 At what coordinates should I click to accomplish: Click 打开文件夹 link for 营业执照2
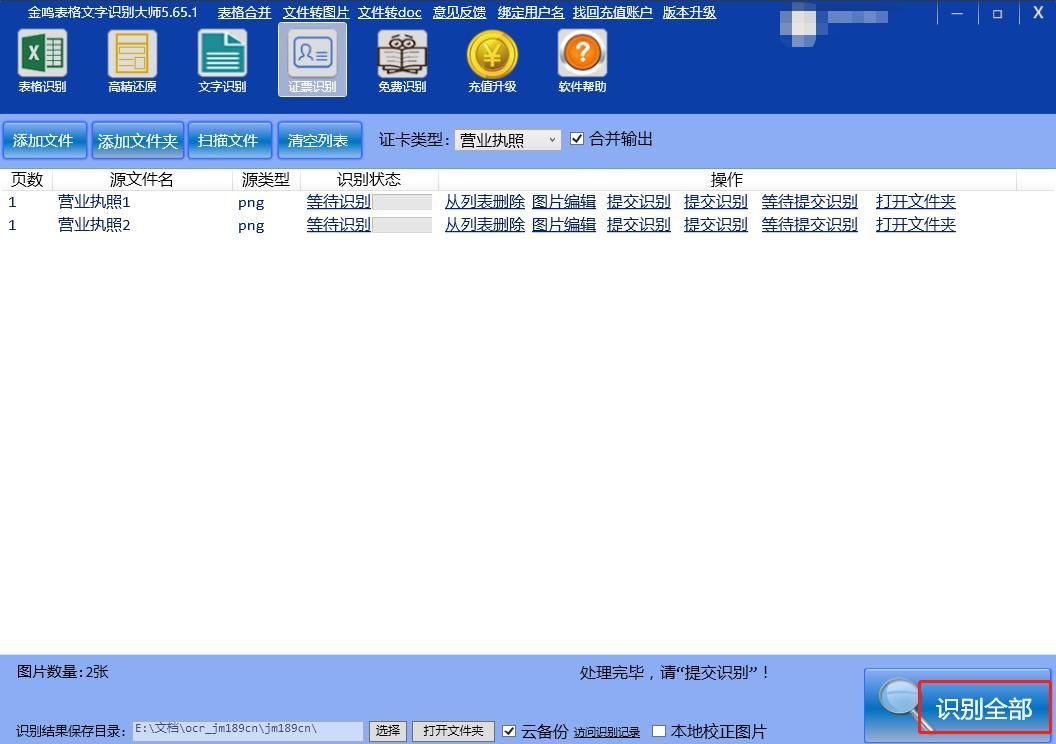pyautogui.click(x=916, y=224)
